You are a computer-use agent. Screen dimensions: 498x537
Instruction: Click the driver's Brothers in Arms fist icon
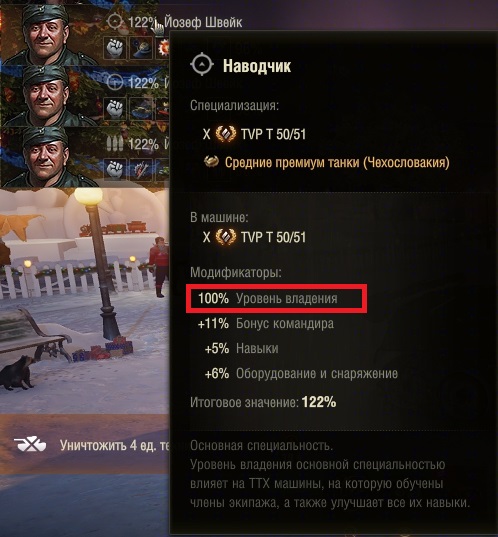115,109
